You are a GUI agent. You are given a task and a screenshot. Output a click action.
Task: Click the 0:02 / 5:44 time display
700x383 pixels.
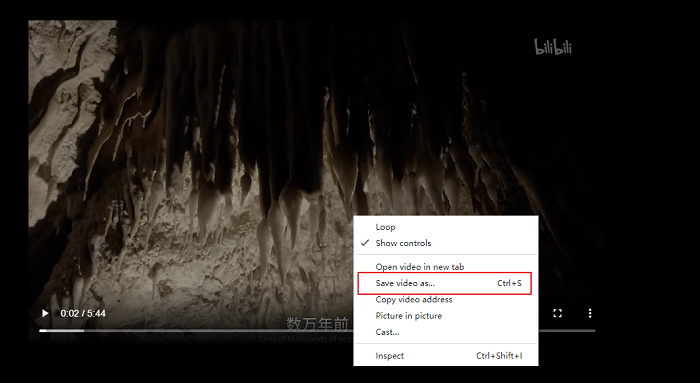click(83, 313)
